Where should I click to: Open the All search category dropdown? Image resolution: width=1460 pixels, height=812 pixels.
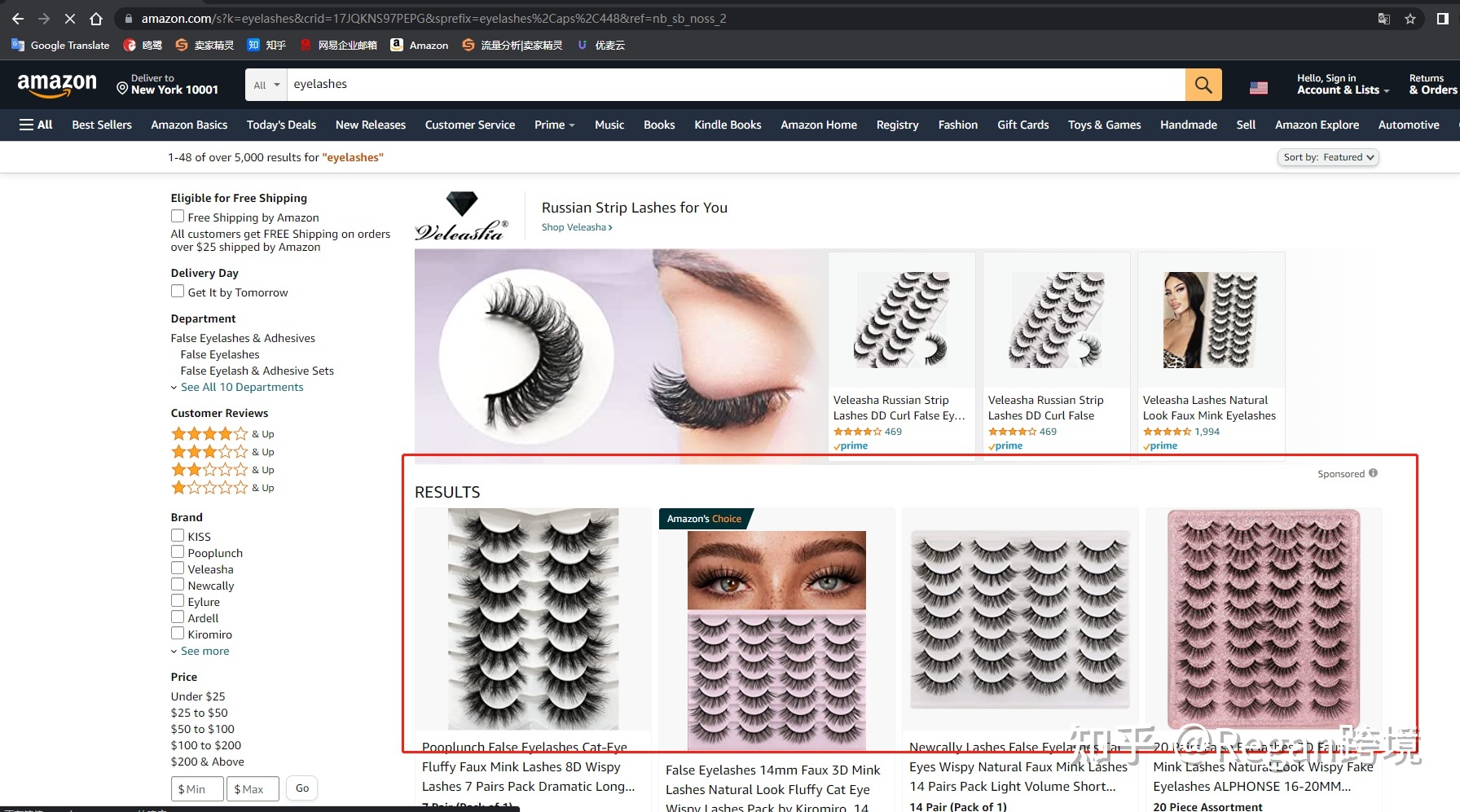(266, 85)
